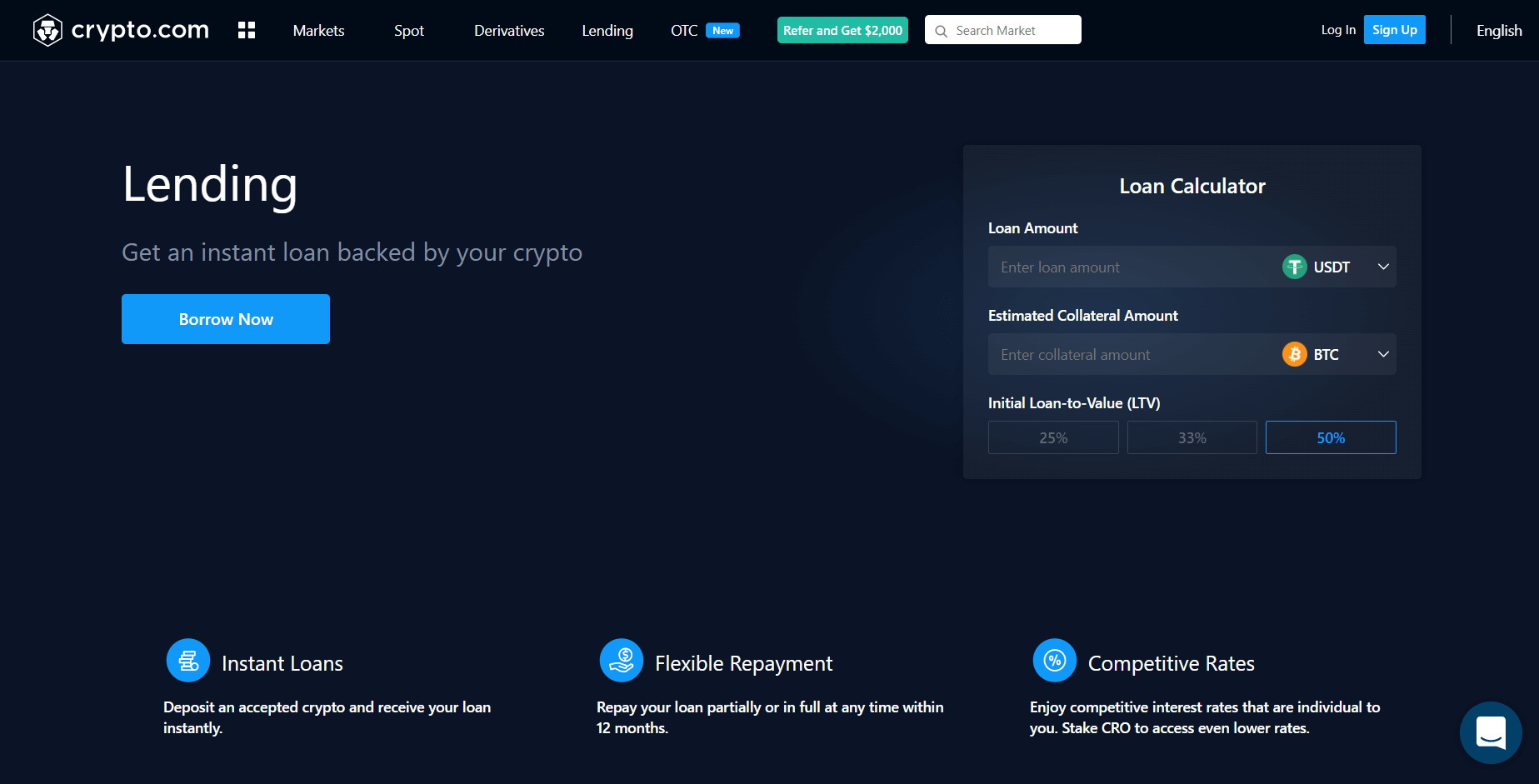Viewport: 1539px width, 784px height.
Task: Click the Flexible Repayment icon
Action: point(622,661)
